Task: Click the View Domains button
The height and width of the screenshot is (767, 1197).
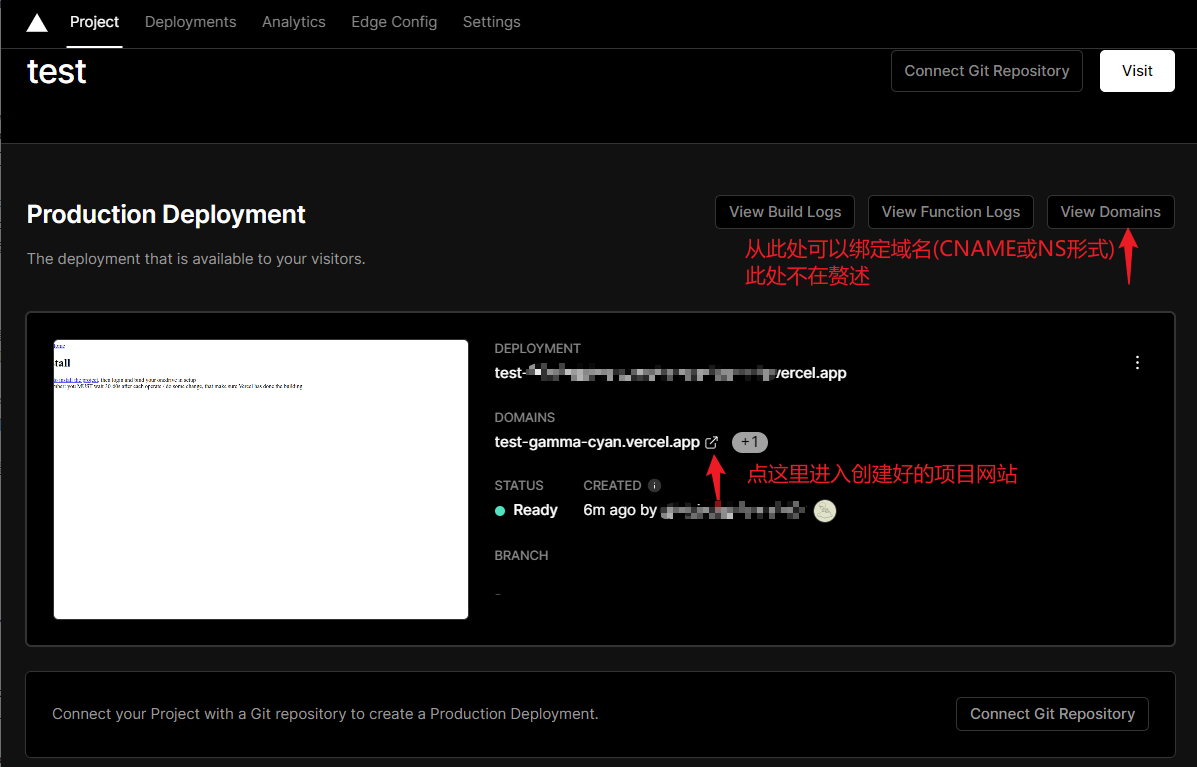Action: (1110, 212)
